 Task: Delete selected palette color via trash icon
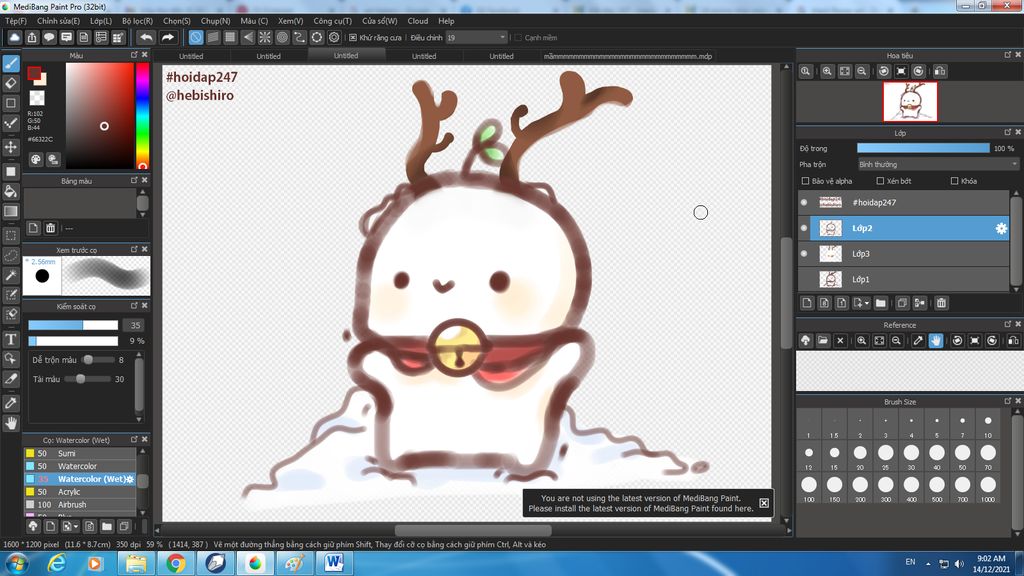[50, 228]
